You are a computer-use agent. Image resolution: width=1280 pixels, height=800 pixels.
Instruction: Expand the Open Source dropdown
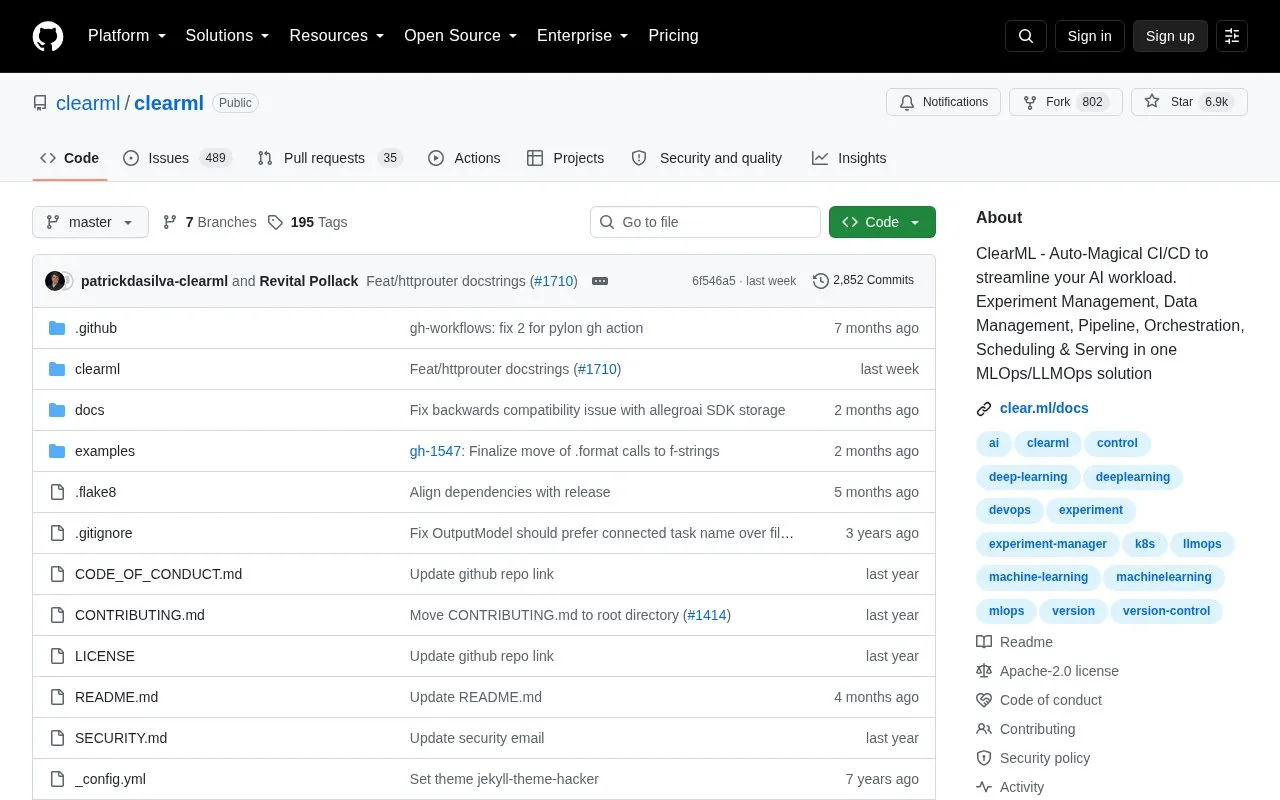coord(461,36)
